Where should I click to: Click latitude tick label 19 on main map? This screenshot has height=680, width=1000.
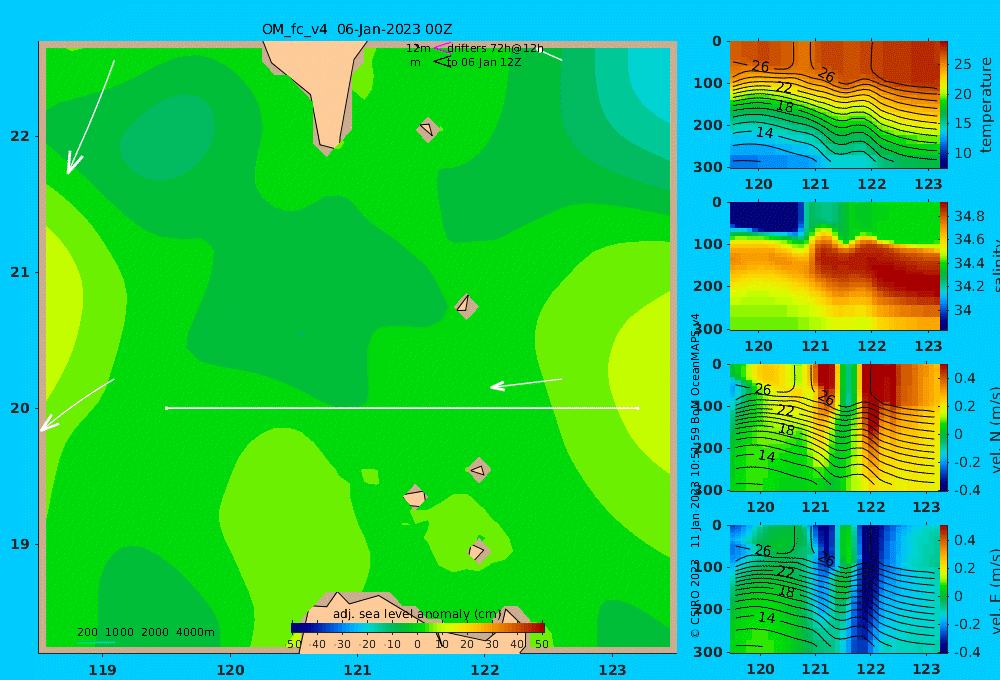(20, 544)
